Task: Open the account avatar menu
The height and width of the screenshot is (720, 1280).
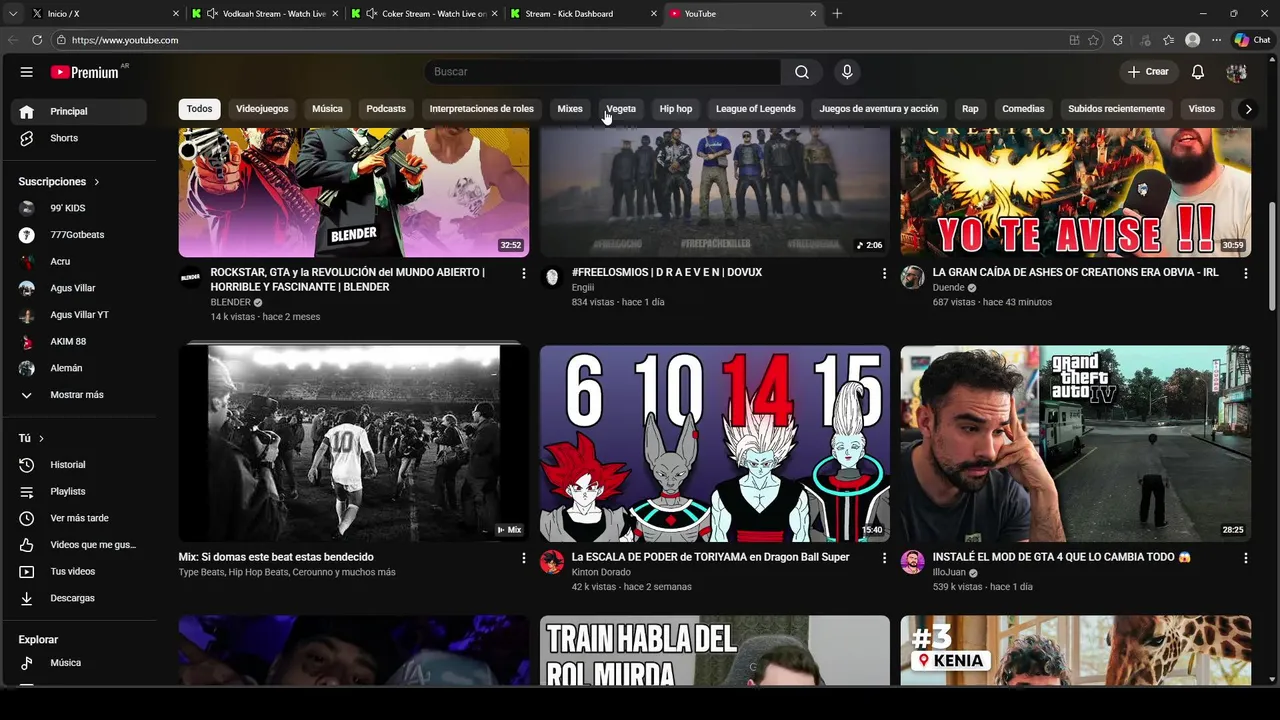Action: (1237, 72)
